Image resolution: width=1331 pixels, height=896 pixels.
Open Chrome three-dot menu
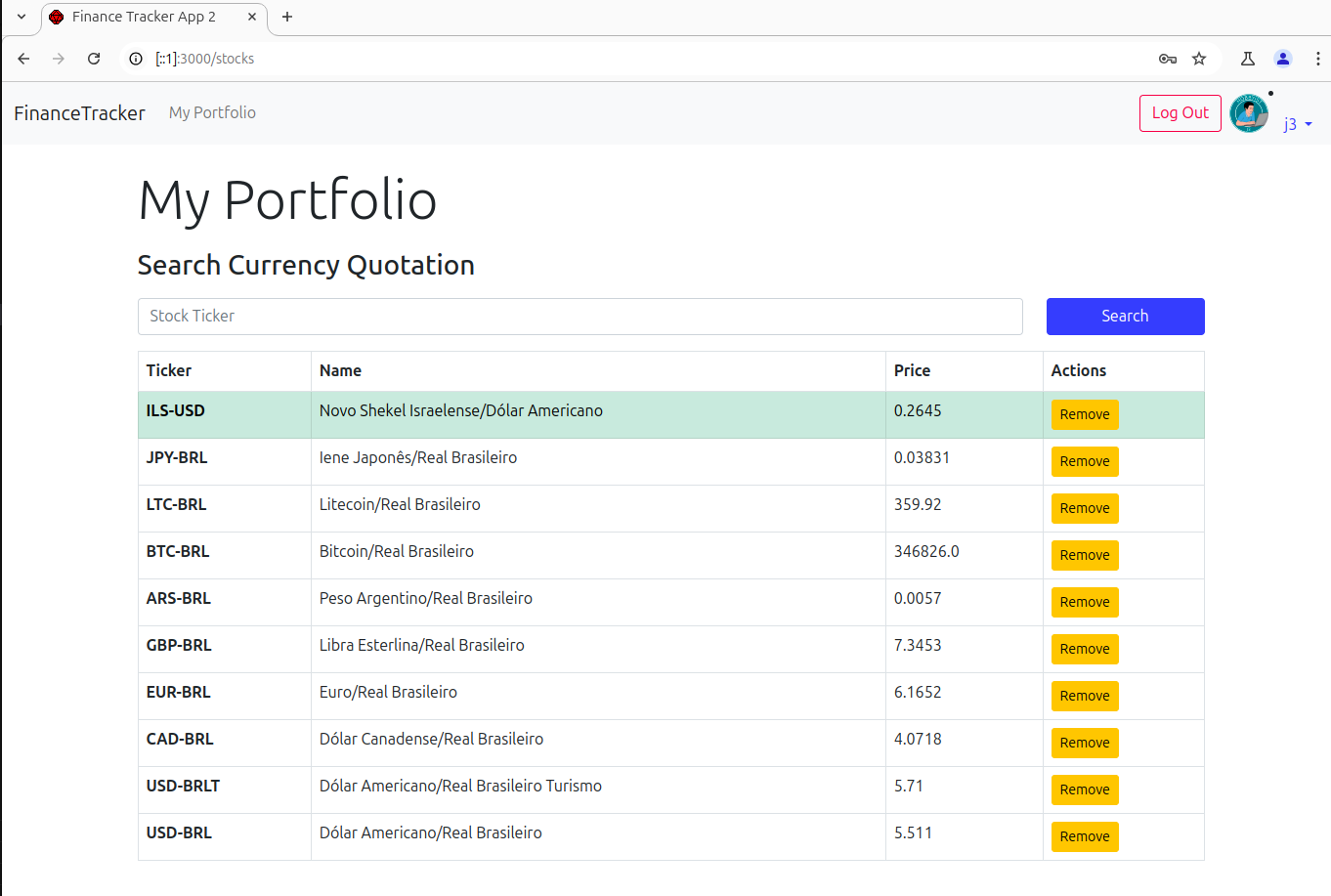(1317, 59)
